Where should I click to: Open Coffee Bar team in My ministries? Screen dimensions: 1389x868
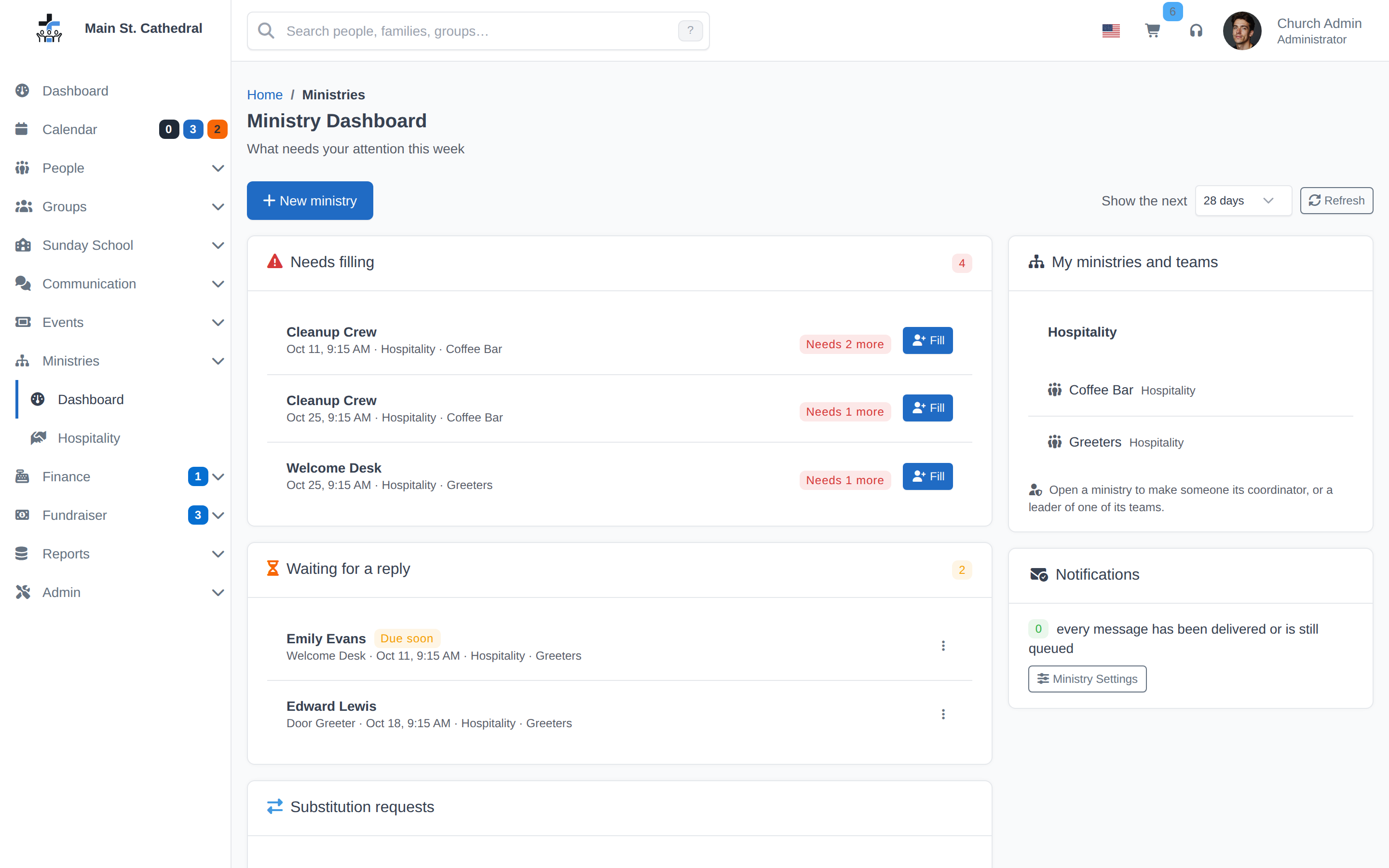(1100, 390)
